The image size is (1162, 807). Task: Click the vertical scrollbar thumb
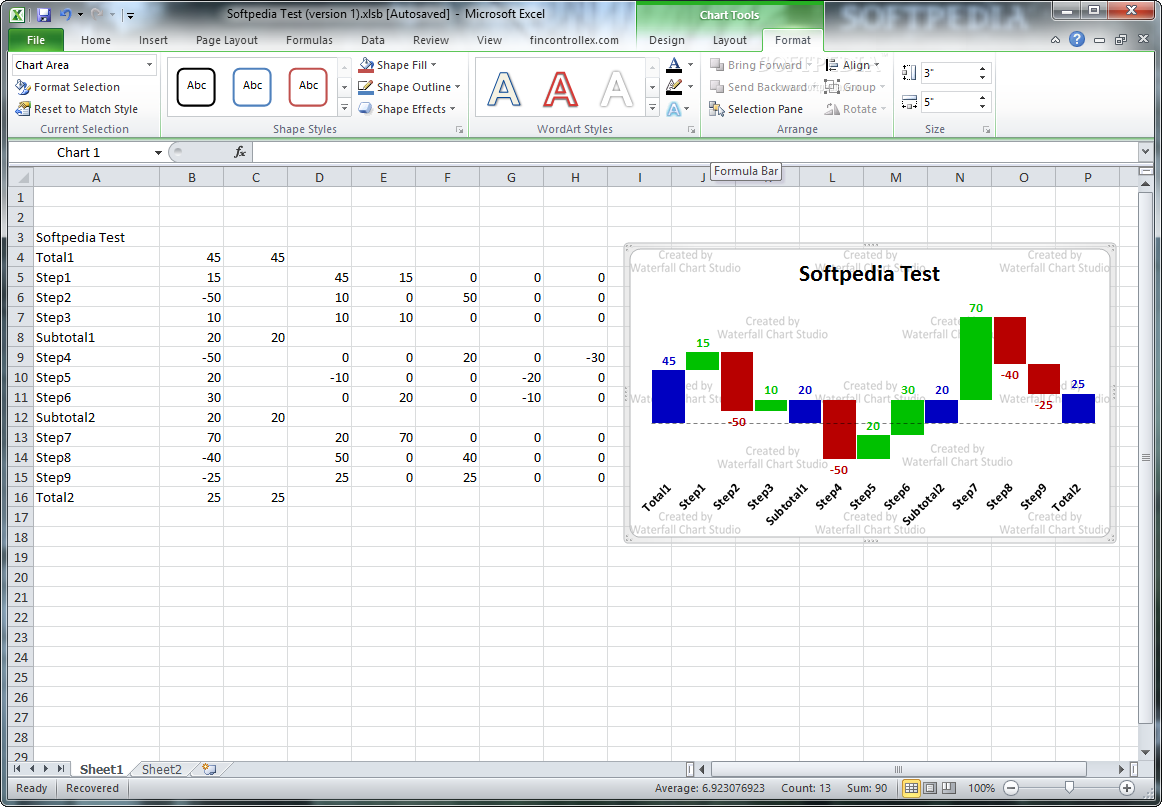click(x=1146, y=457)
